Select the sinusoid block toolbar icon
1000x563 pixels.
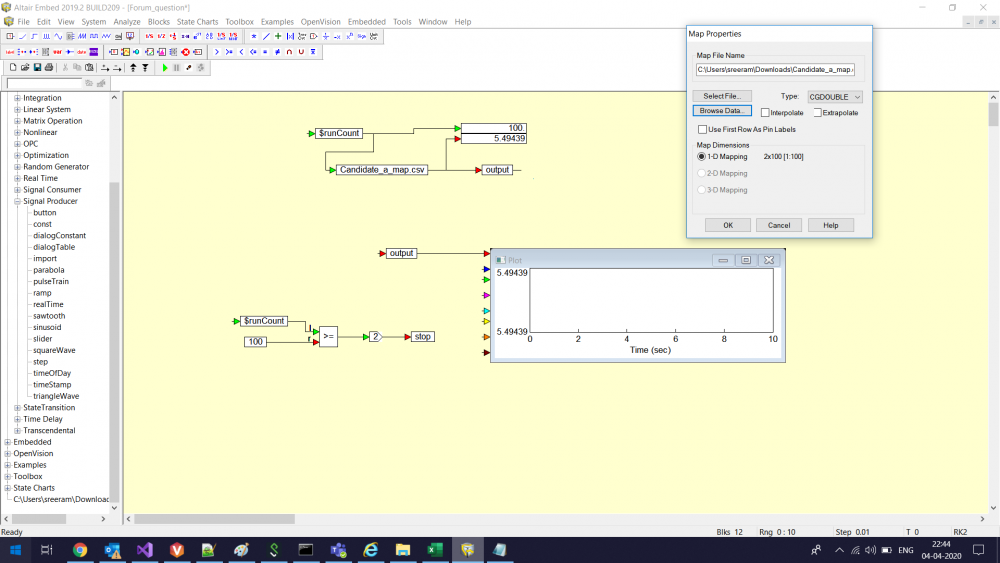(x=58, y=36)
